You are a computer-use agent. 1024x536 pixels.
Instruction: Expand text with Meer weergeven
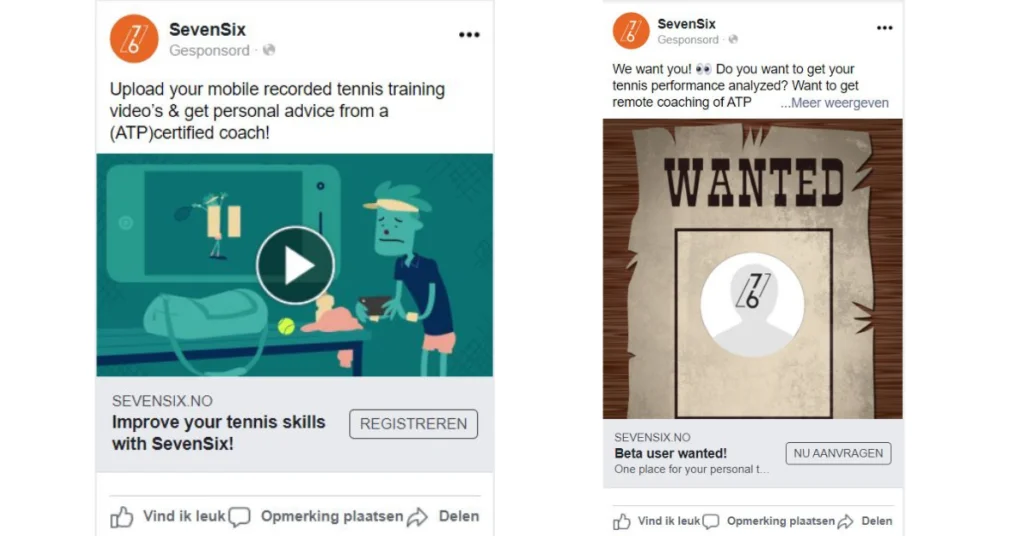click(x=835, y=102)
